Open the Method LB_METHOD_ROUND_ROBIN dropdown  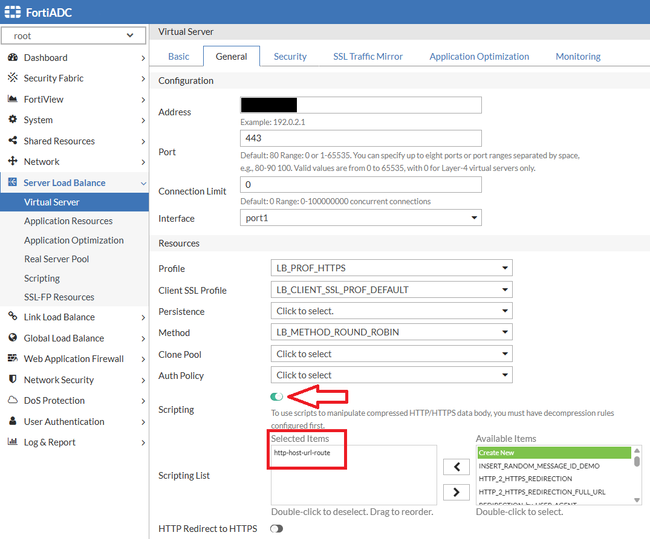pyautogui.click(x=392, y=333)
